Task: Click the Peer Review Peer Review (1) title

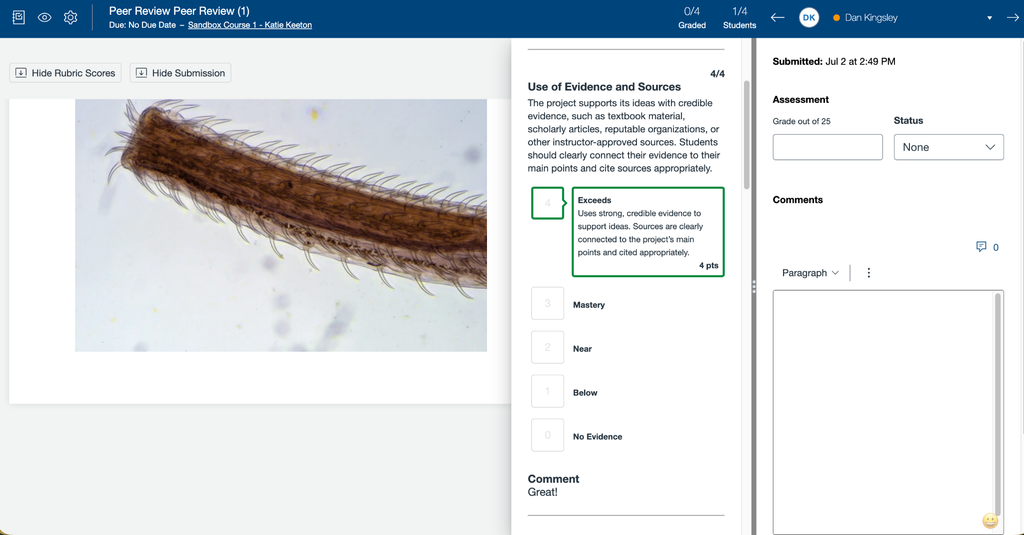Action: (x=179, y=11)
